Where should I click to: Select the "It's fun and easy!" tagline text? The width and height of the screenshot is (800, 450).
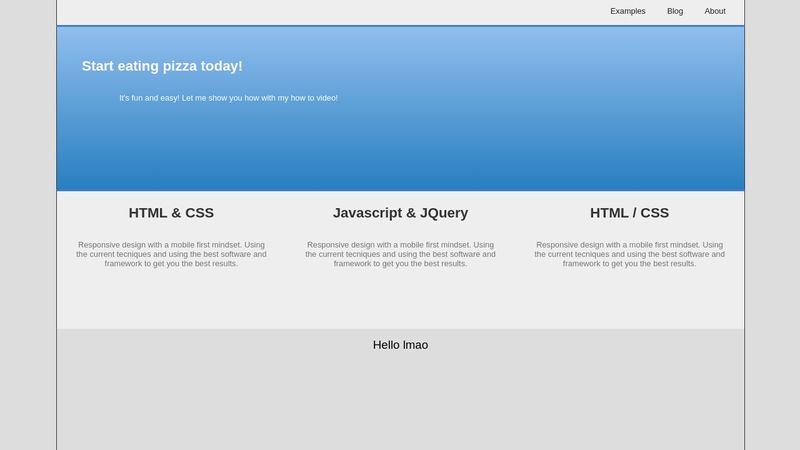[228, 98]
